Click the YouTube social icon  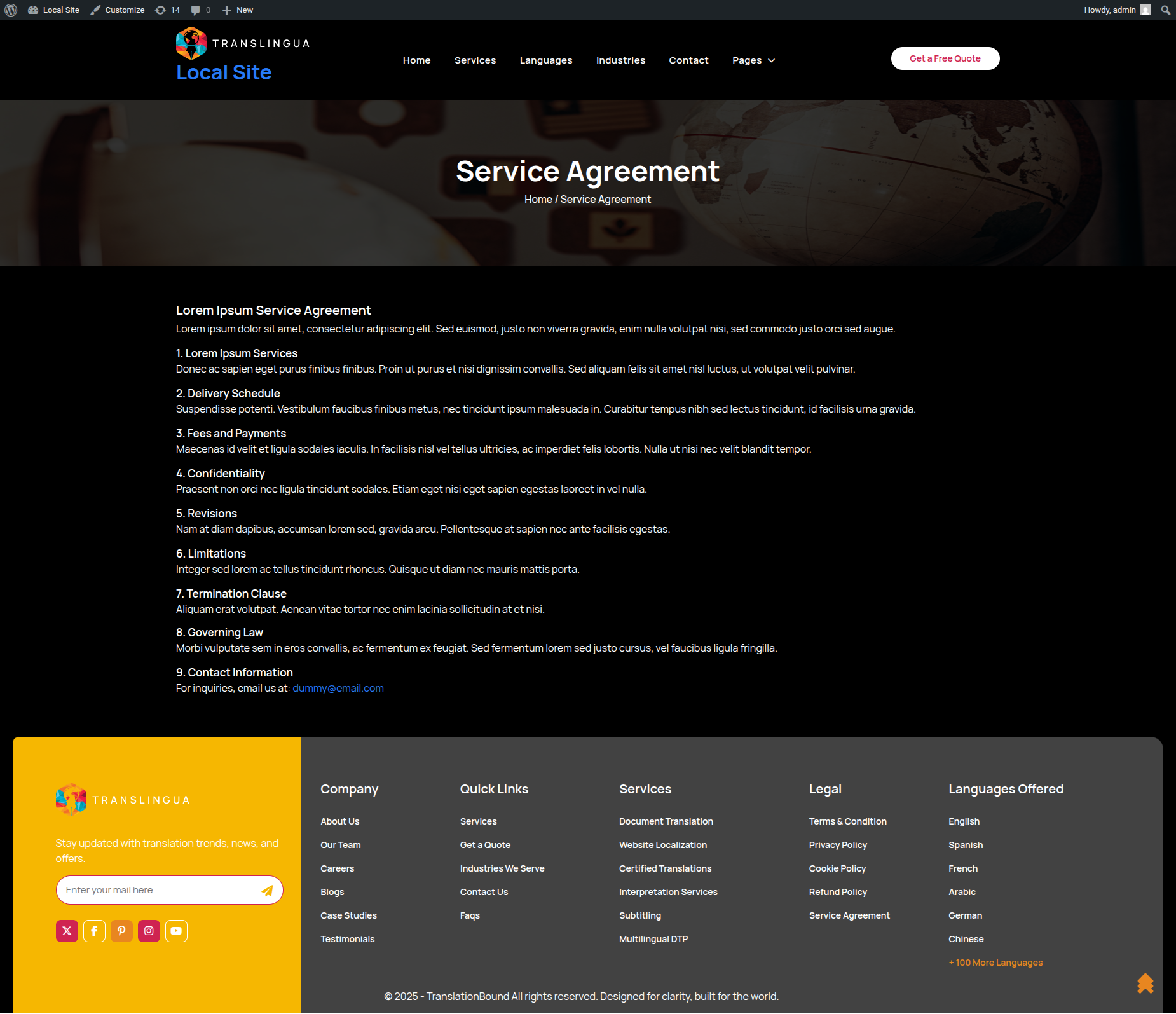[x=176, y=931]
